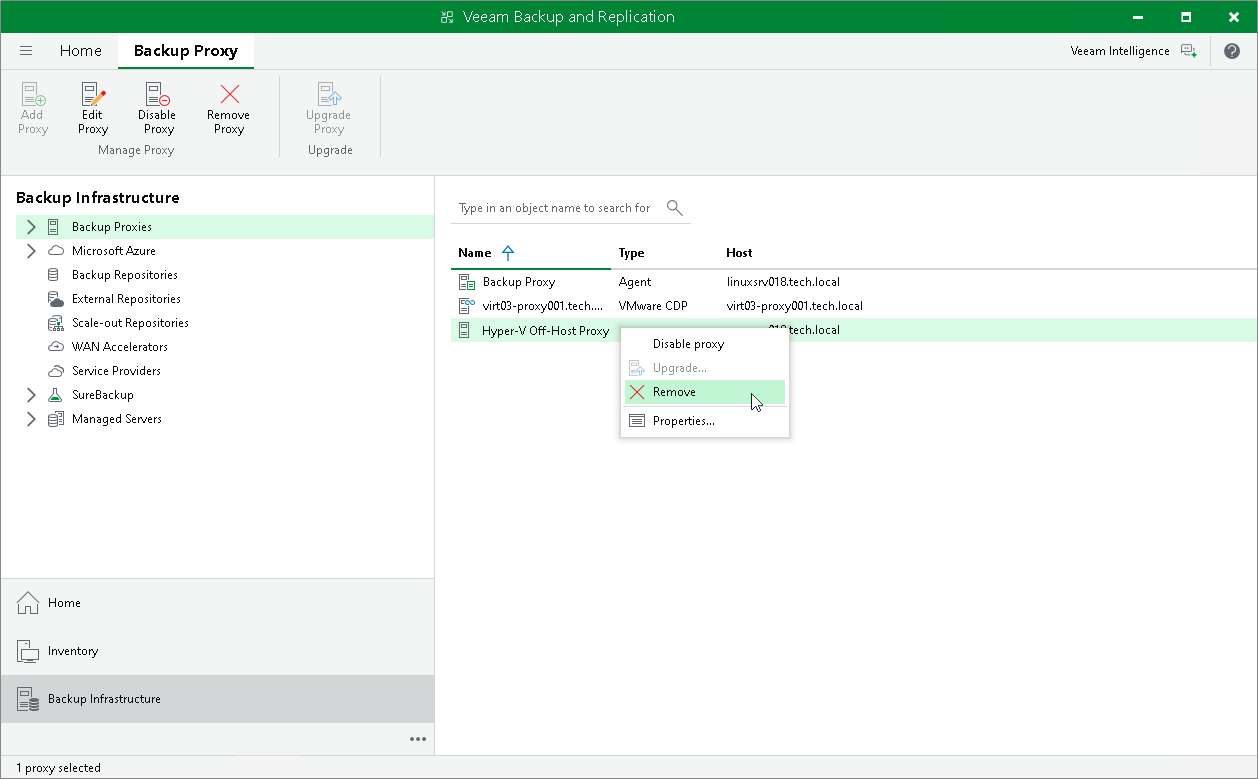Select the Backup Infrastructure view label

tap(104, 699)
